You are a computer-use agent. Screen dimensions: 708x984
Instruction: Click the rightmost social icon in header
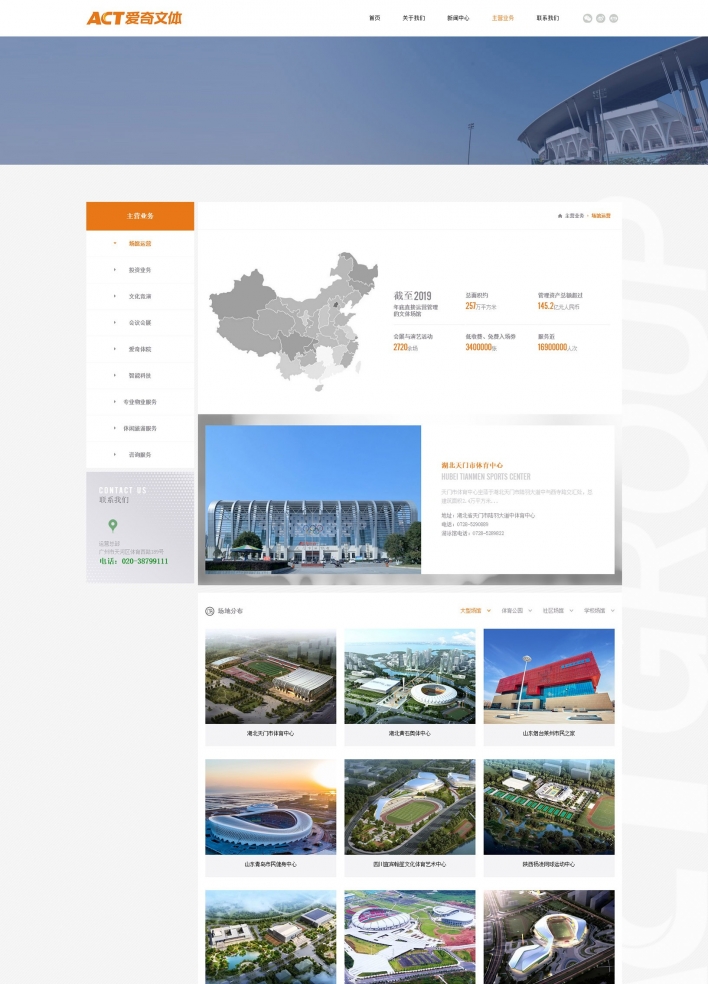click(614, 18)
